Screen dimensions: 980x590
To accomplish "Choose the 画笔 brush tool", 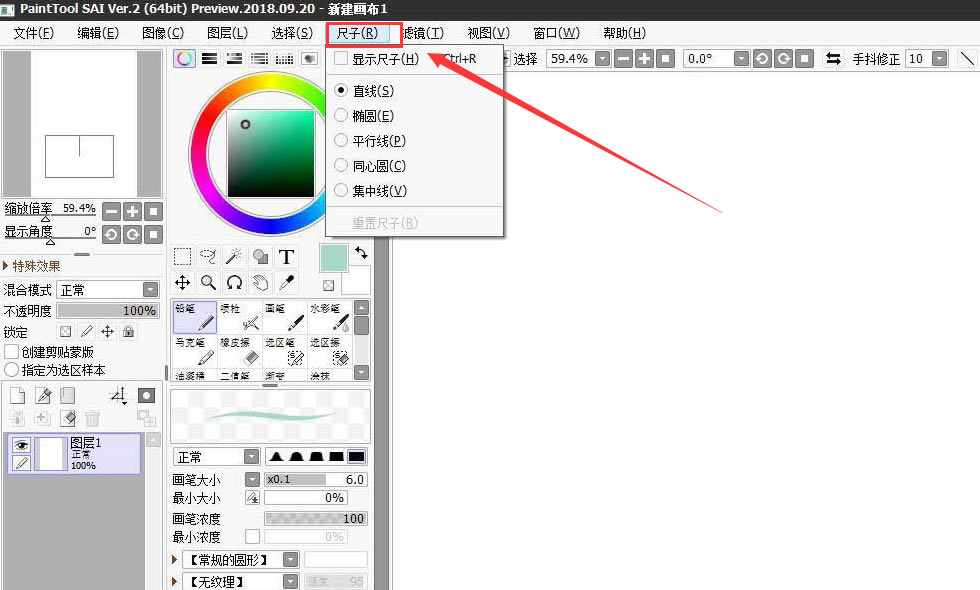I will click(x=285, y=317).
